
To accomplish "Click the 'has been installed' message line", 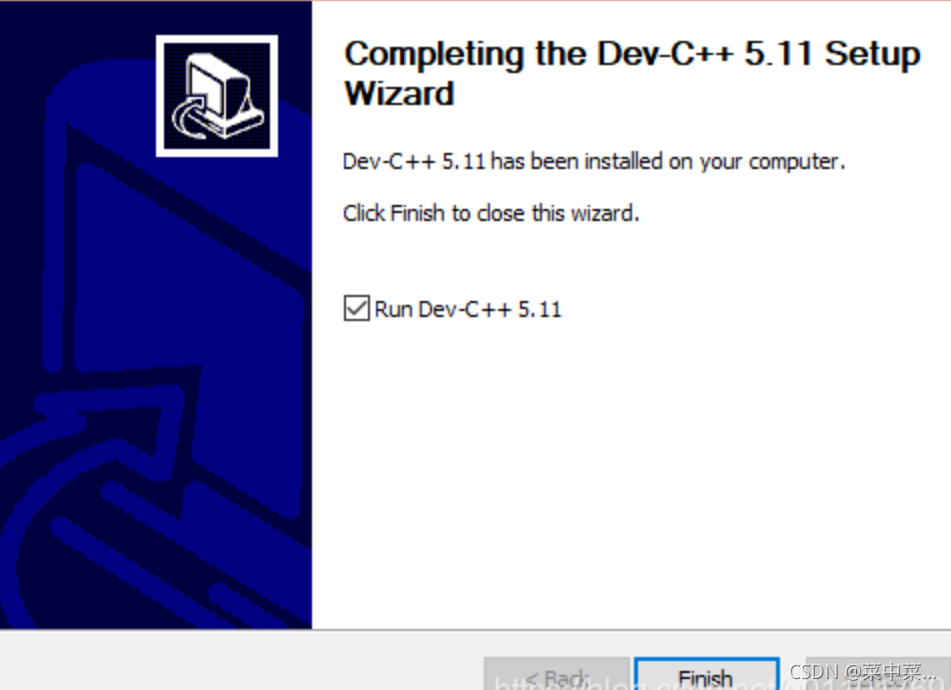I will (594, 162).
